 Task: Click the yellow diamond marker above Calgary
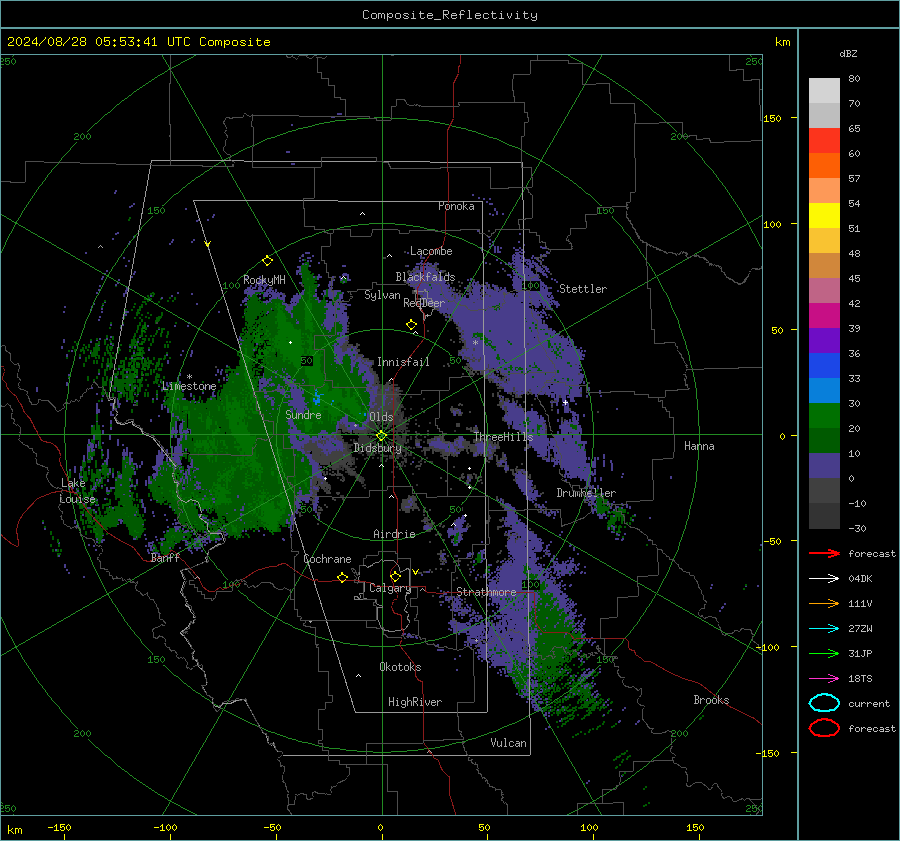395,576
